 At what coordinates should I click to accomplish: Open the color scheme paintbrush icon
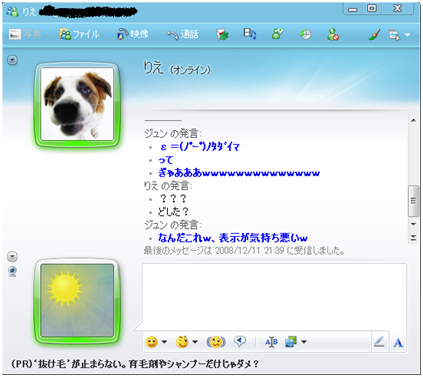(x=374, y=34)
